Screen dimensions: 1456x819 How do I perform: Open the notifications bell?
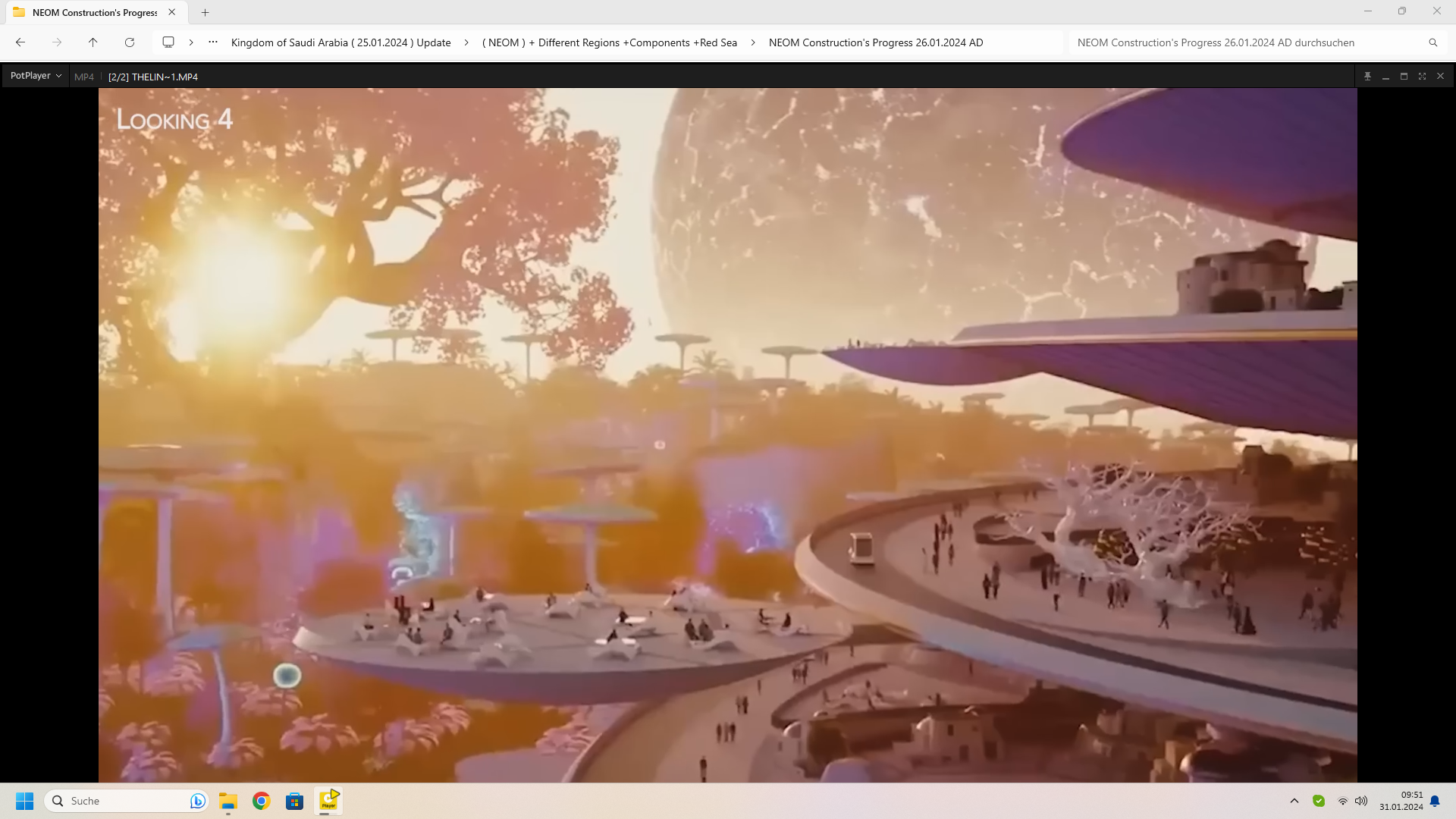point(1435,801)
